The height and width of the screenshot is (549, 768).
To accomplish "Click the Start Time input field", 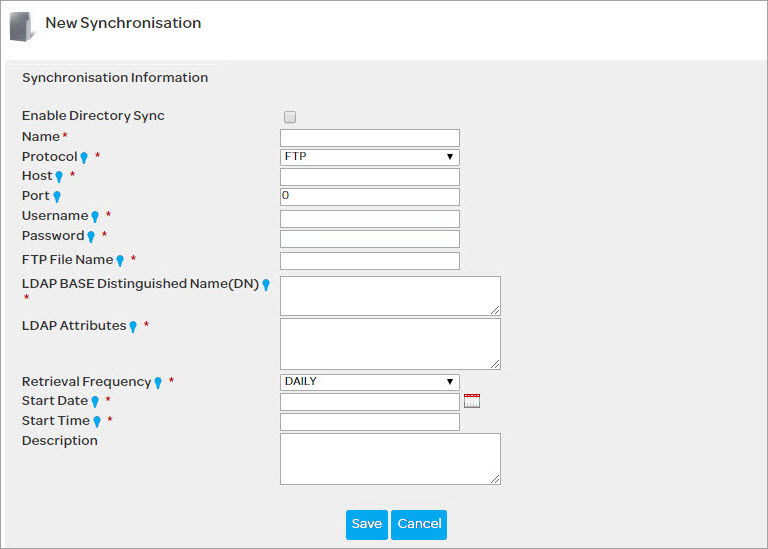I will coord(369,422).
